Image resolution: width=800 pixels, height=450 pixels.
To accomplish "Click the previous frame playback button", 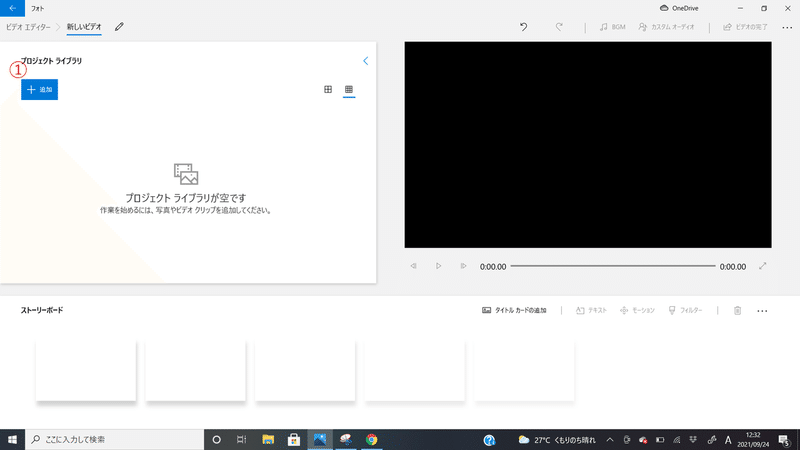I will click(413, 266).
